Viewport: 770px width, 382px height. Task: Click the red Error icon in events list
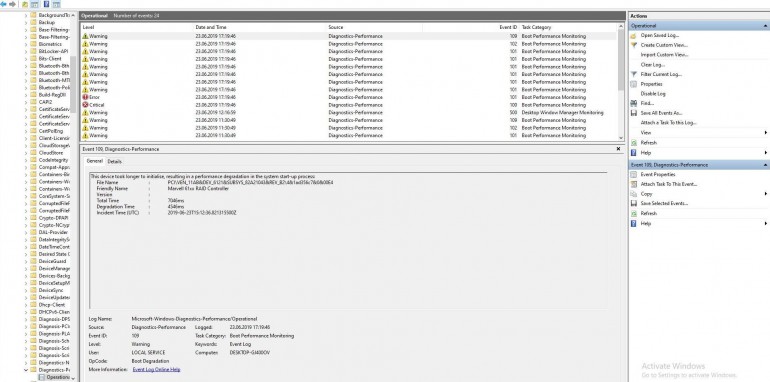tap(85, 97)
